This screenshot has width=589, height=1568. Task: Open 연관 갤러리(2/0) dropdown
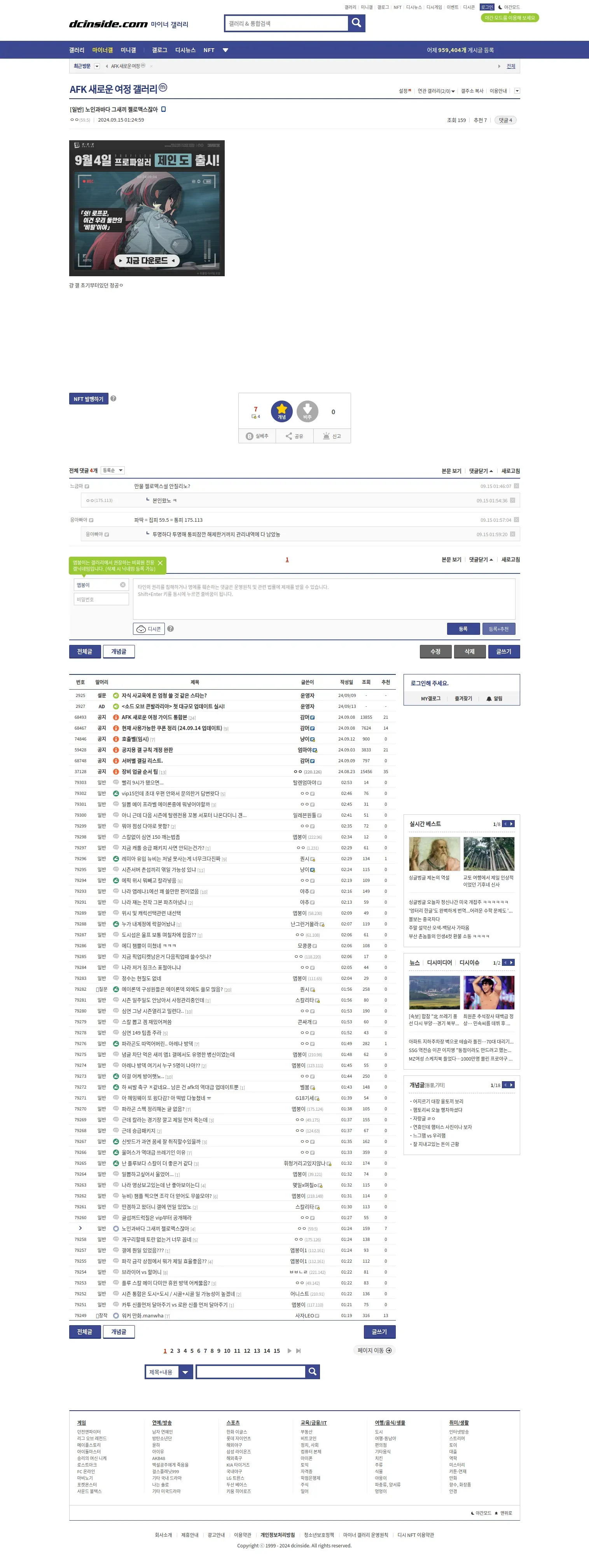(x=436, y=91)
